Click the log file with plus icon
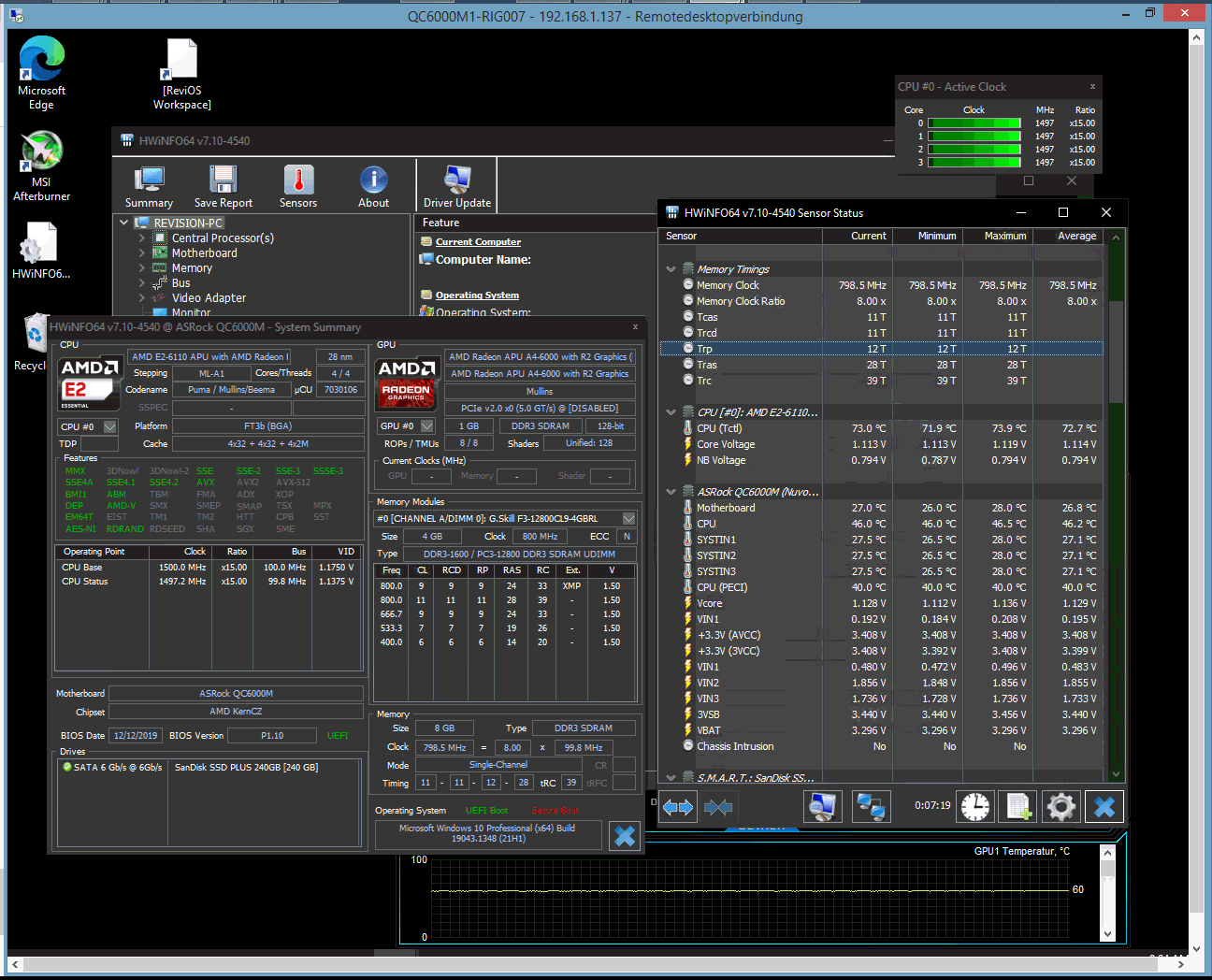The height and width of the screenshot is (980, 1212). (1017, 806)
